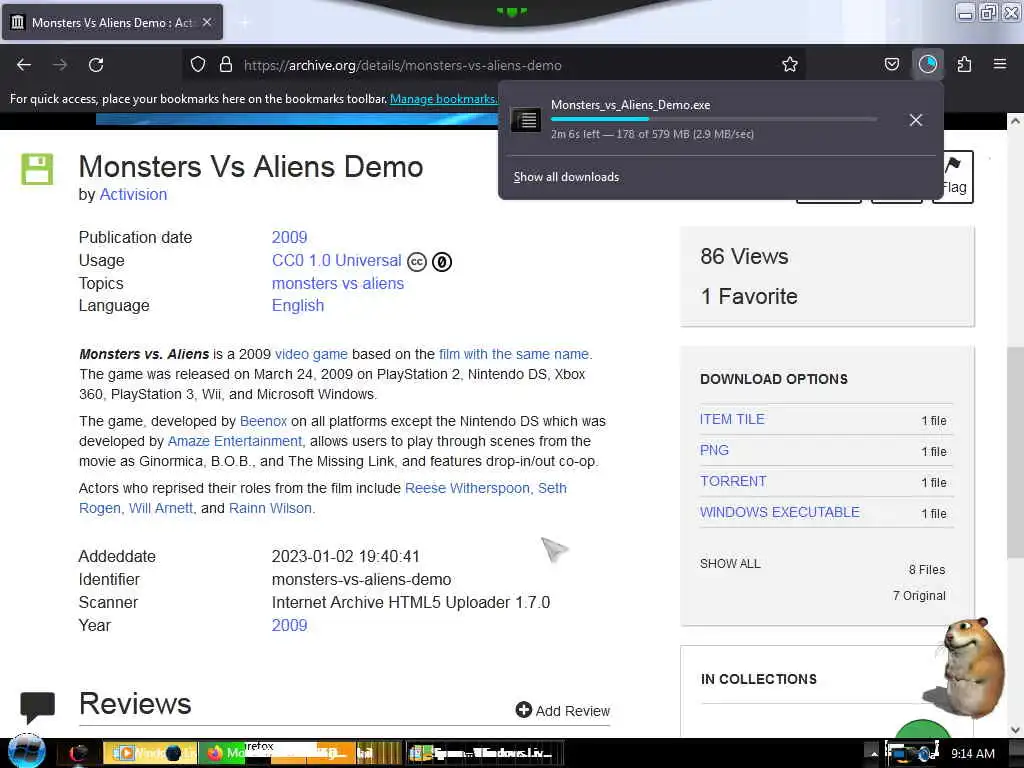This screenshot has width=1024, height=768.
Task: Go back to the previous page
Action: (24, 65)
